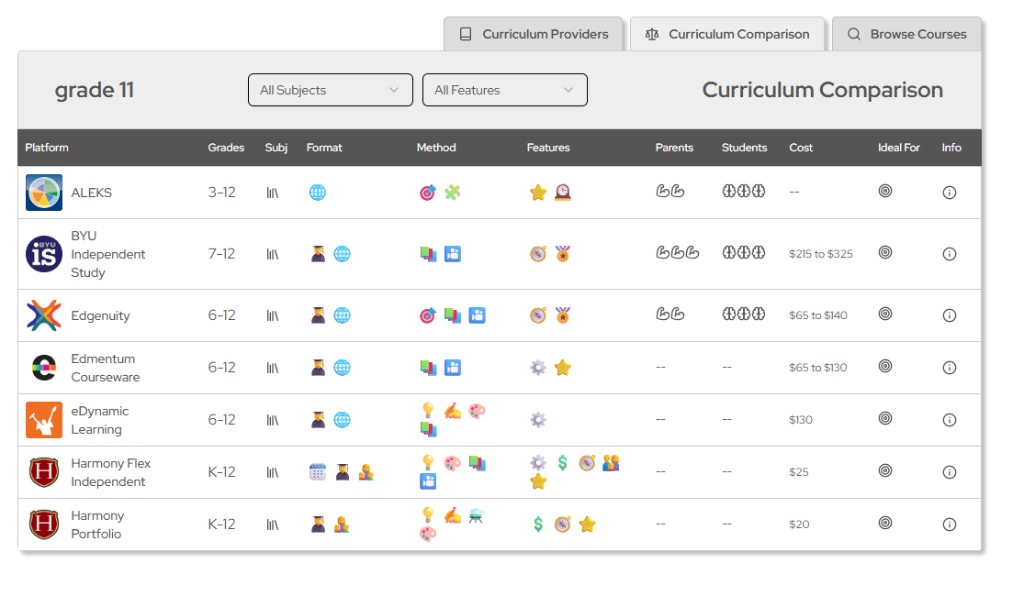
Task: Click the graduate teacher format icon for Edgenuity
Action: [318, 315]
